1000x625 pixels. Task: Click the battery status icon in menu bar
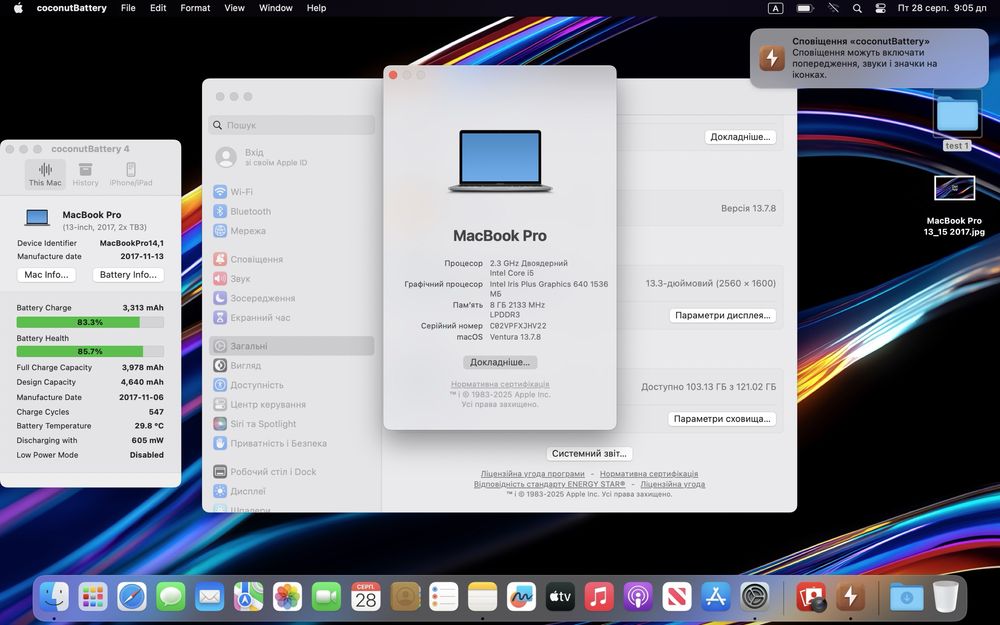[805, 8]
